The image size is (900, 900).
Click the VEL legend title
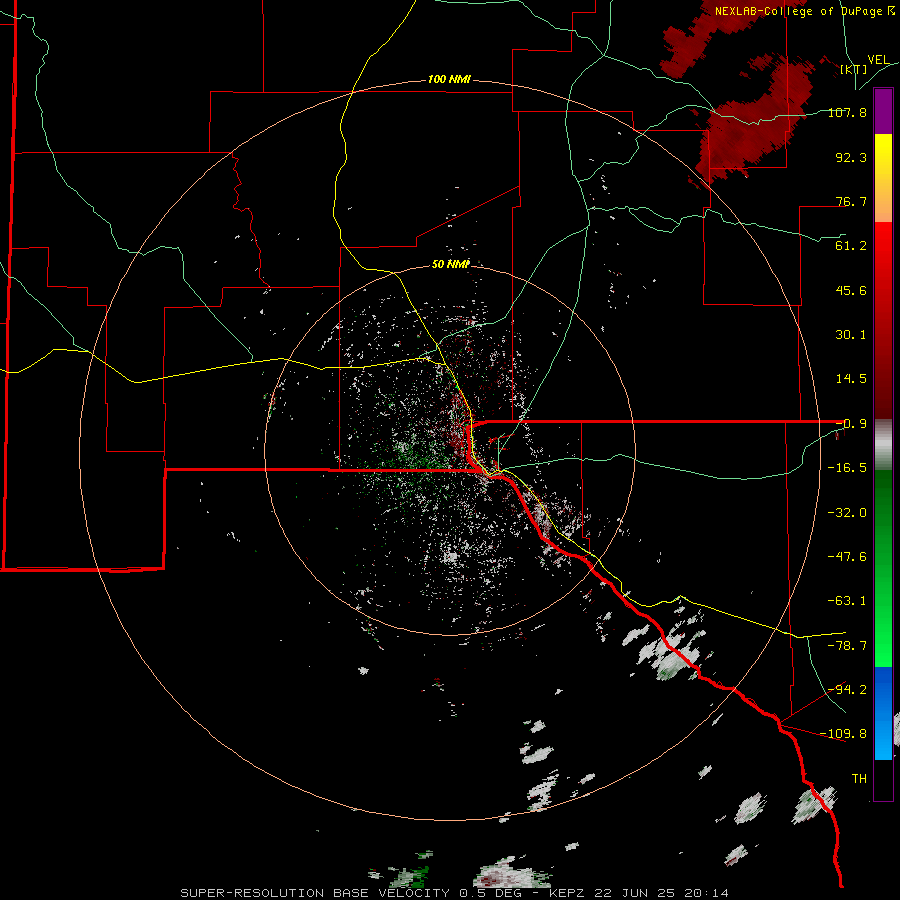(878, 60)
